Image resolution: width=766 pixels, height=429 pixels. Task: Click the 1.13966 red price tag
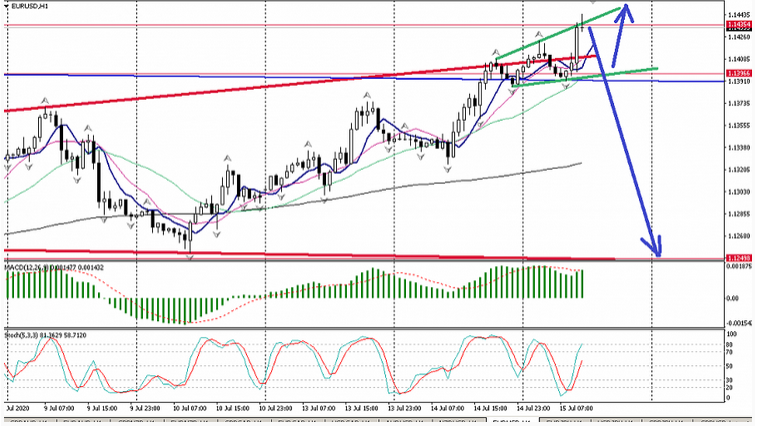click(738, 74)
